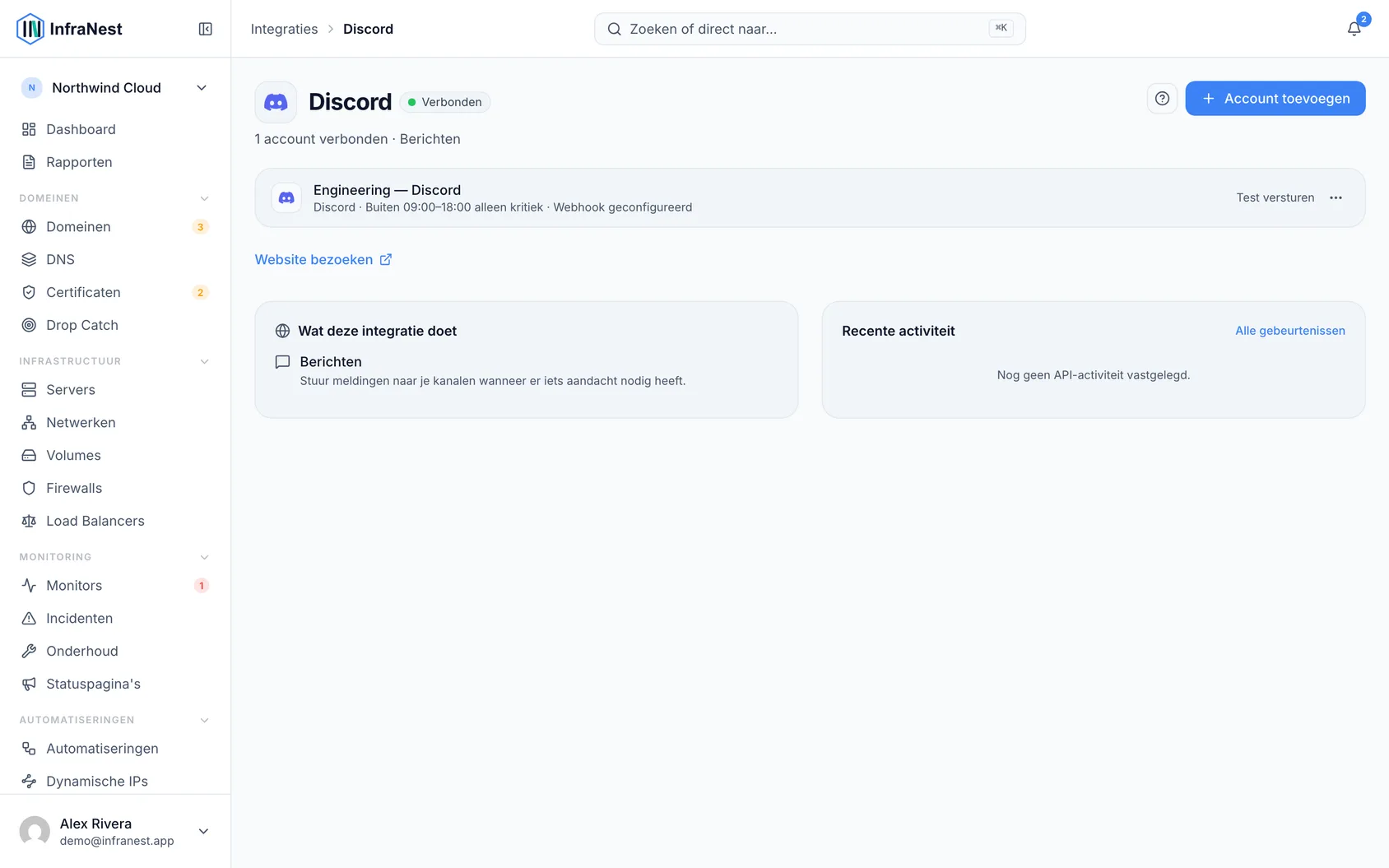This screenshot has height=868, width=1389.
Task: Click the Volumes drive icon
Action: (x=29, y=455)
